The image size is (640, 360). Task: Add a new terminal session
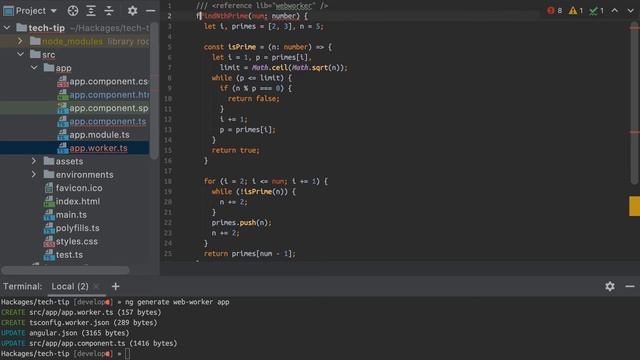coord(116,287)
